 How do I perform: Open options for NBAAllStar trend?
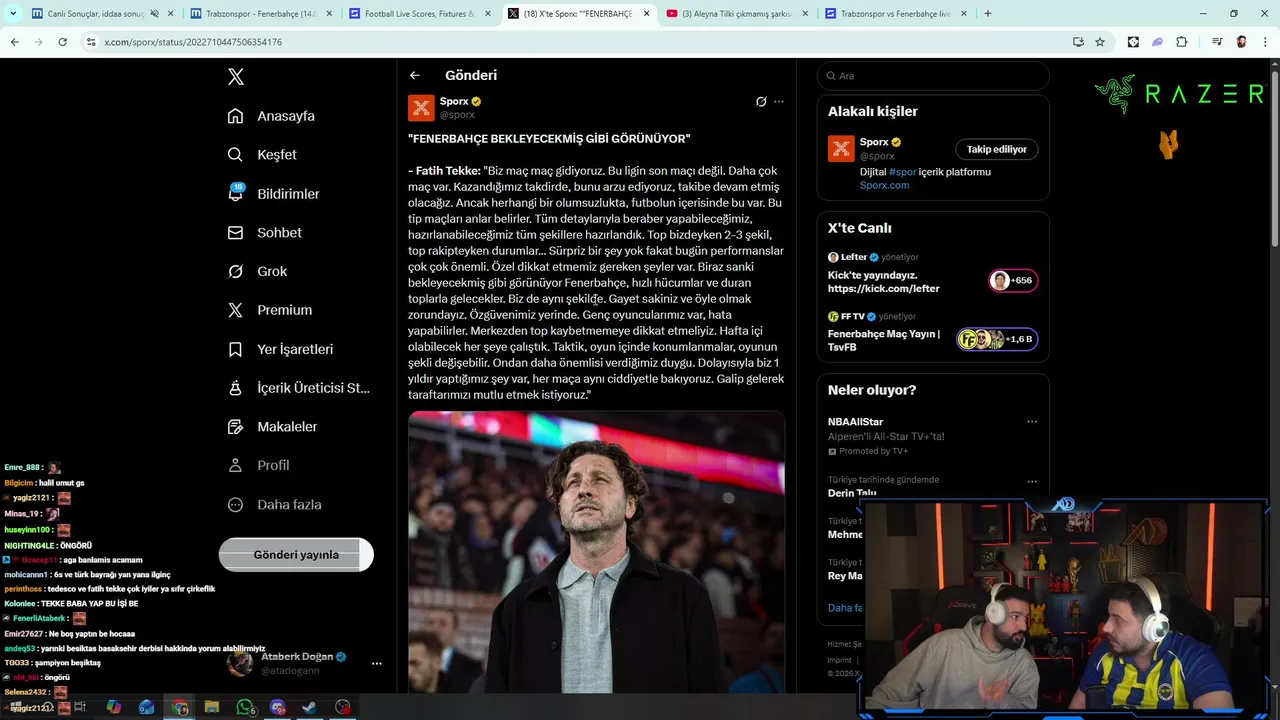click(x=1032, y=422)
